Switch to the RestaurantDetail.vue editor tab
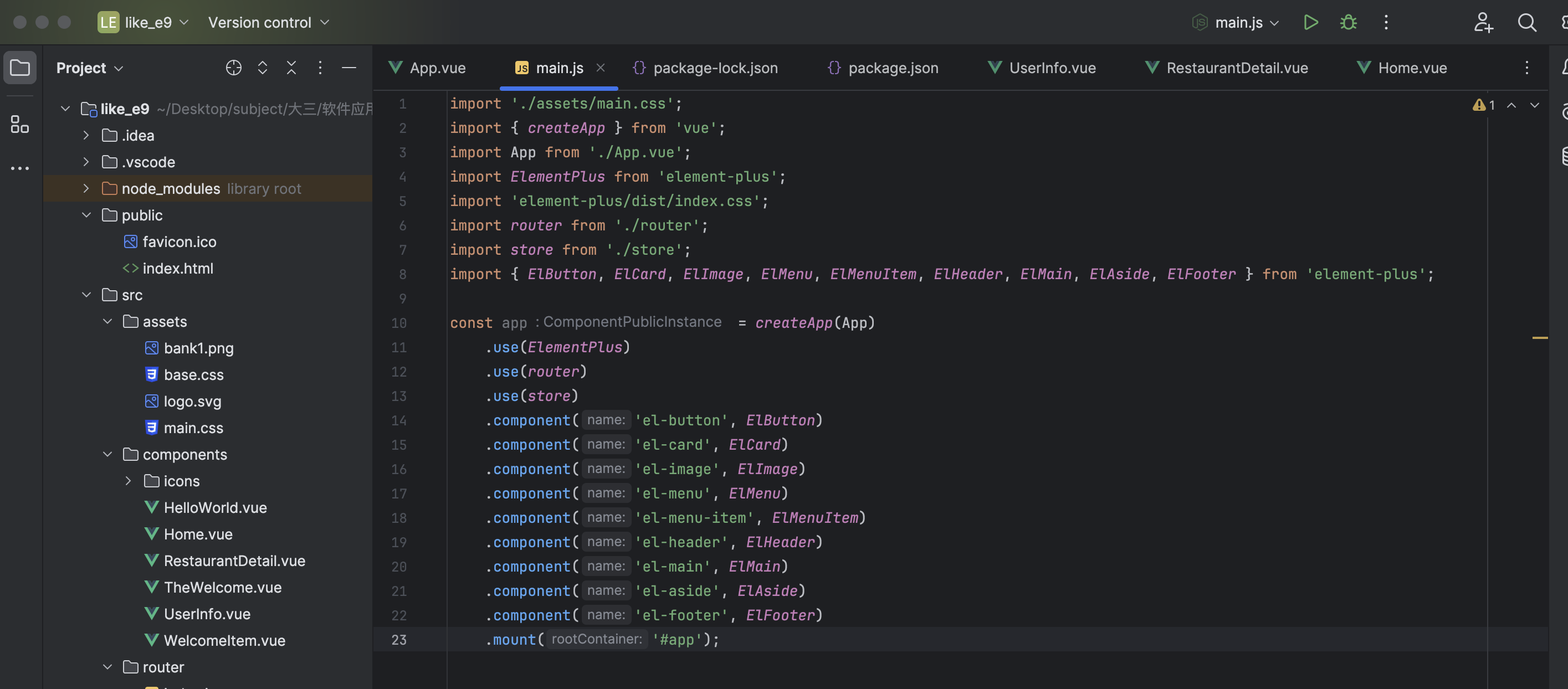The height and width of the screenshot is (689, 1568). (1226, 68)
